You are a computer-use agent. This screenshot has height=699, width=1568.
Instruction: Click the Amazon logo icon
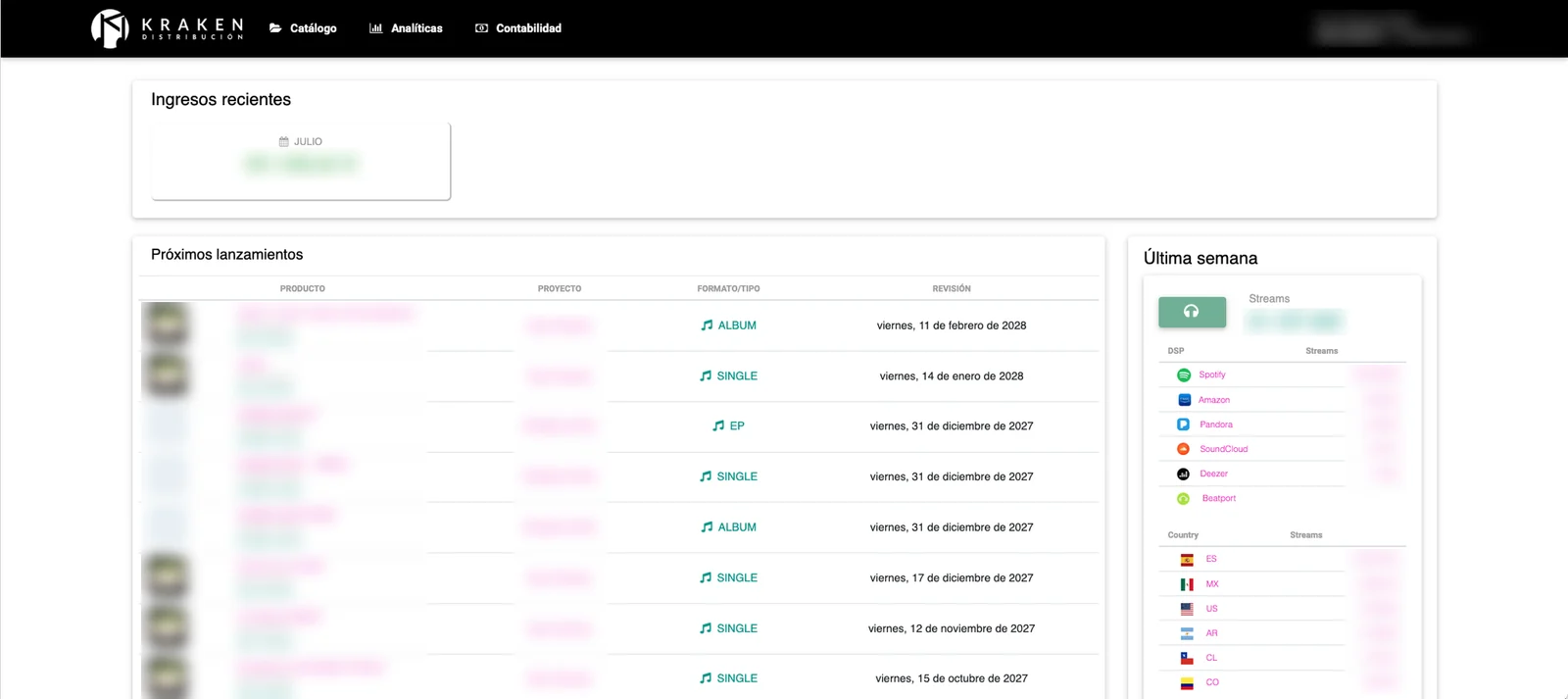[x=1184, y=400]
